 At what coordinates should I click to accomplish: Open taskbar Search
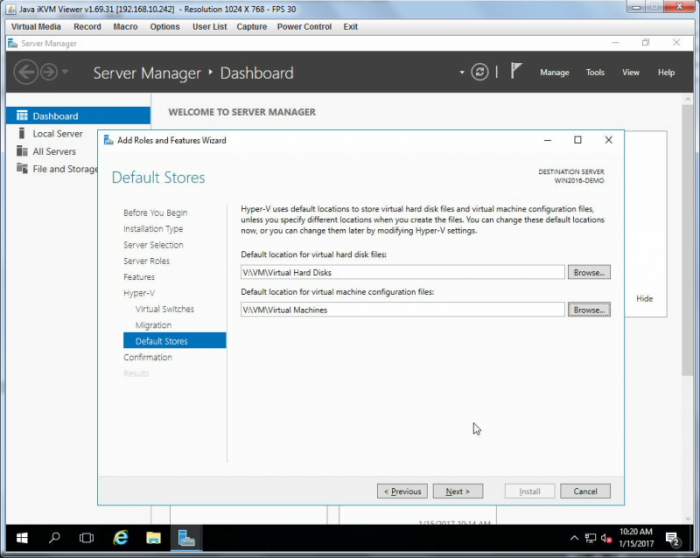pos(54,538)
